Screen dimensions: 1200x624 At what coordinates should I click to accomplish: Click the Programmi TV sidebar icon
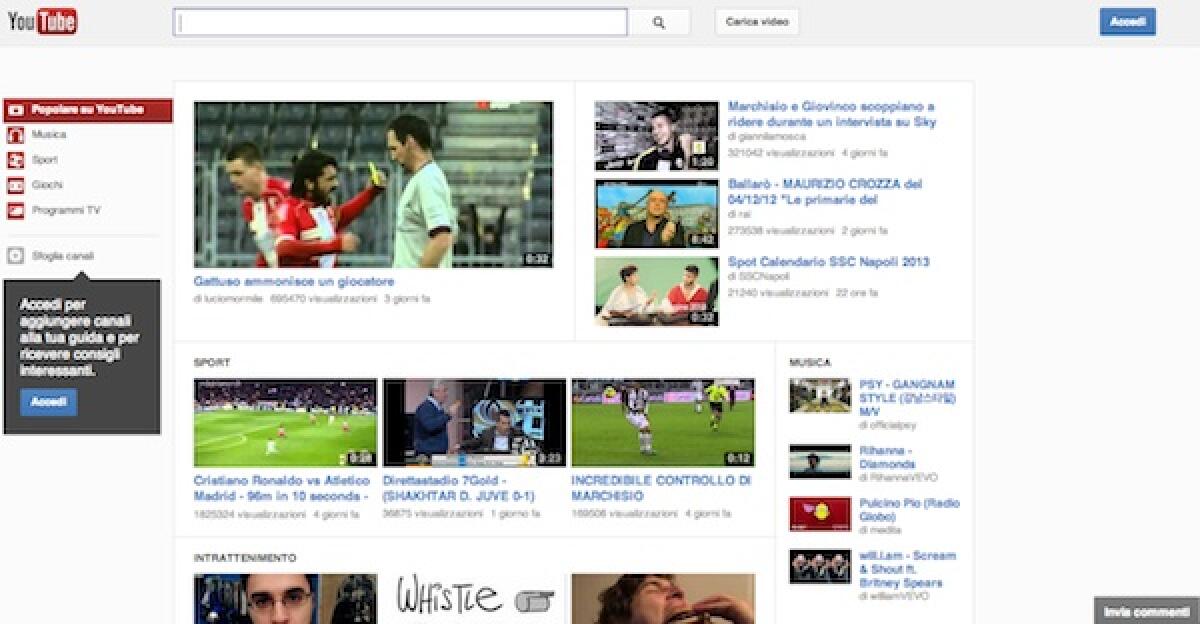[x=15, y=211]
